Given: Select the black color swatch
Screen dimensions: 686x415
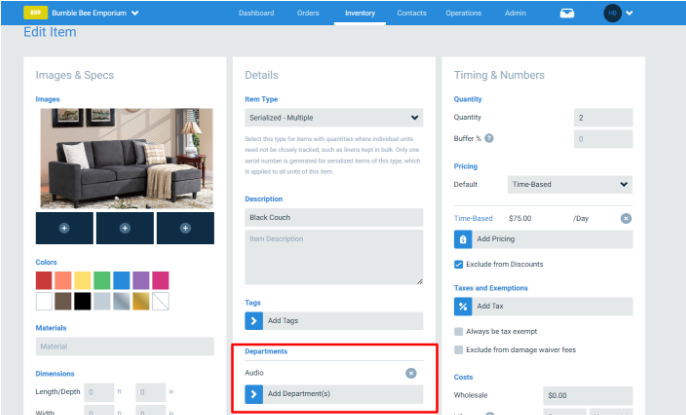Looking at the screenshot, I should (82, 301).
